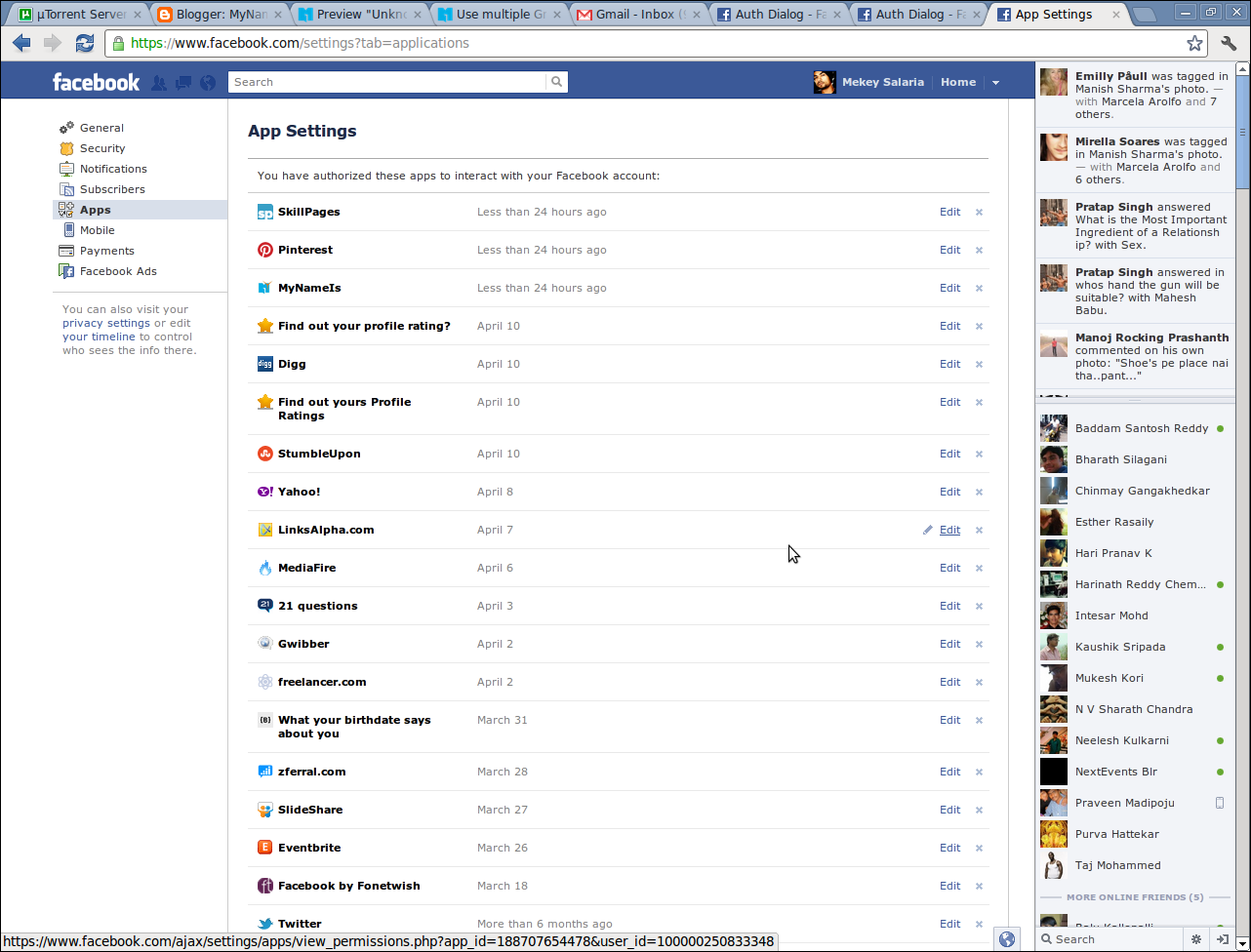Click the SlideShare app icon
The height and width of the screenshot is (952, 1251).
click(x=264, y=810)
